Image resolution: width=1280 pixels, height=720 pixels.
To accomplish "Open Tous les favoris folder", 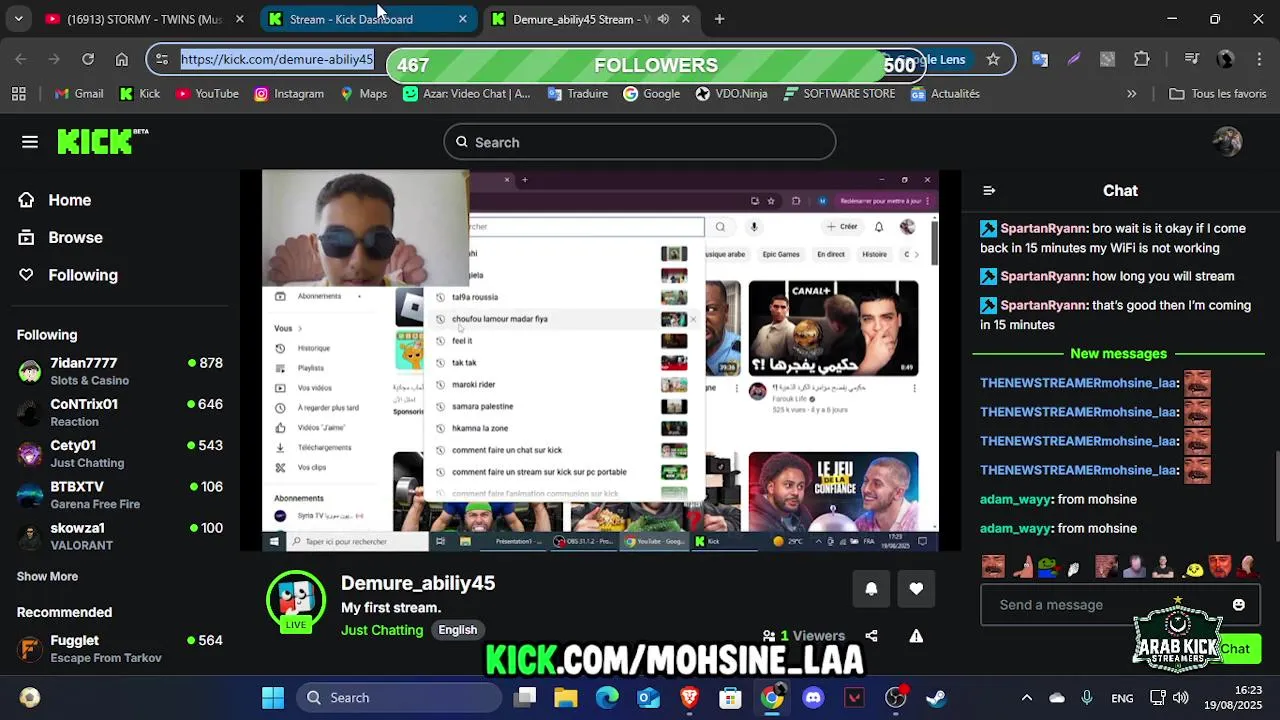I will point(1218,94).
